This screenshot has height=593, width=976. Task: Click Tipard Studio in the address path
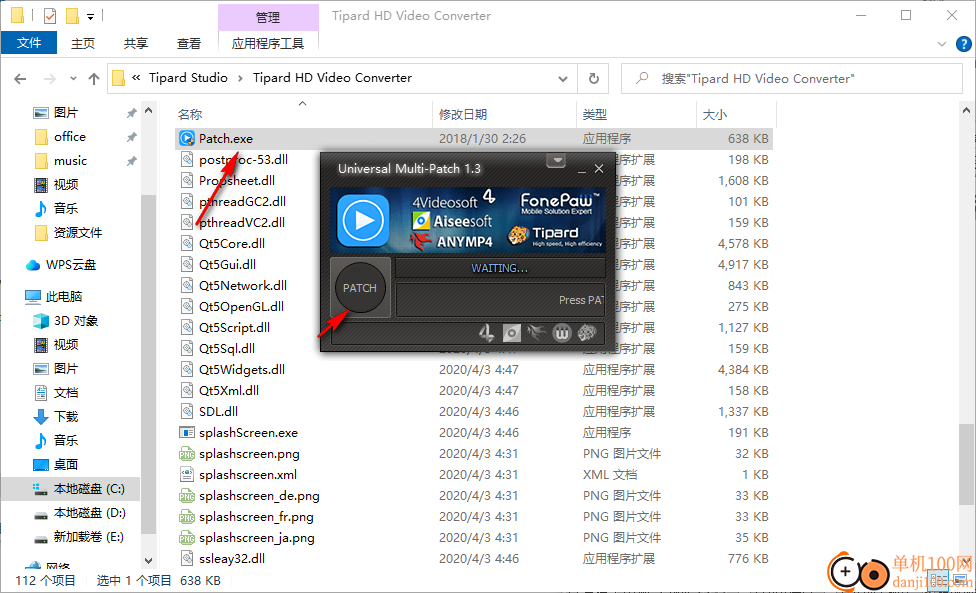click(x=188, y=78)
